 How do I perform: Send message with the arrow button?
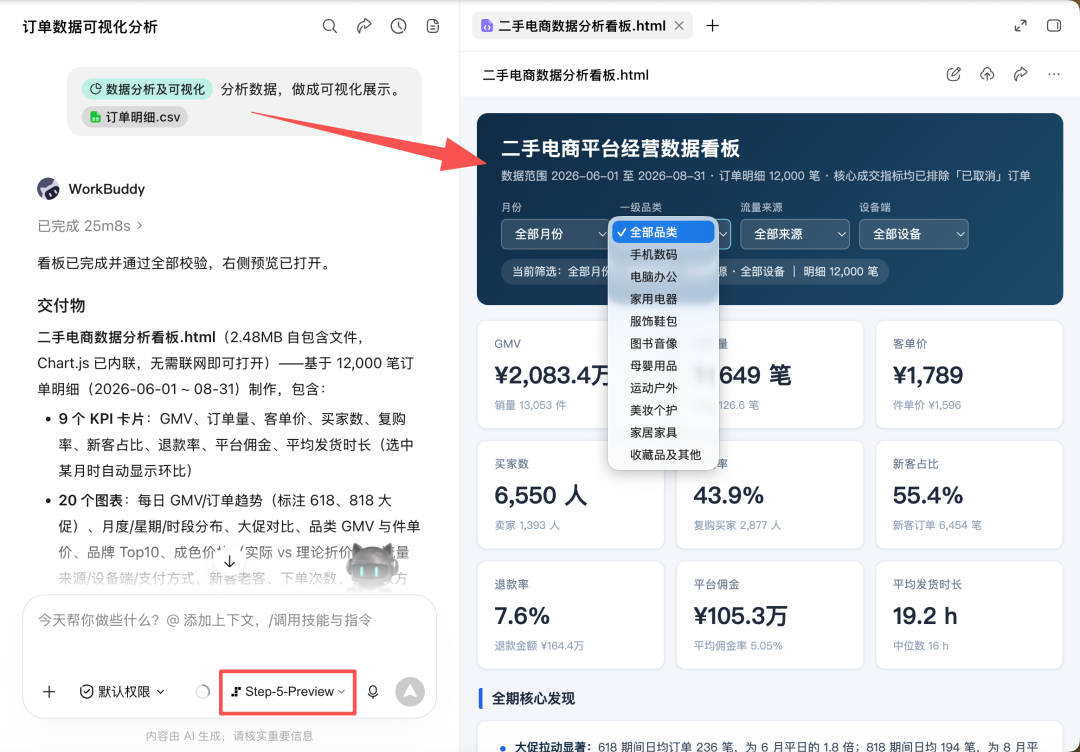410,691
